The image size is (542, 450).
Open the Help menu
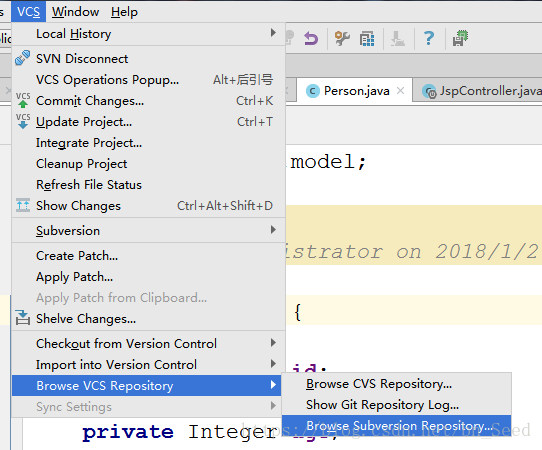(x=124, y=12)
